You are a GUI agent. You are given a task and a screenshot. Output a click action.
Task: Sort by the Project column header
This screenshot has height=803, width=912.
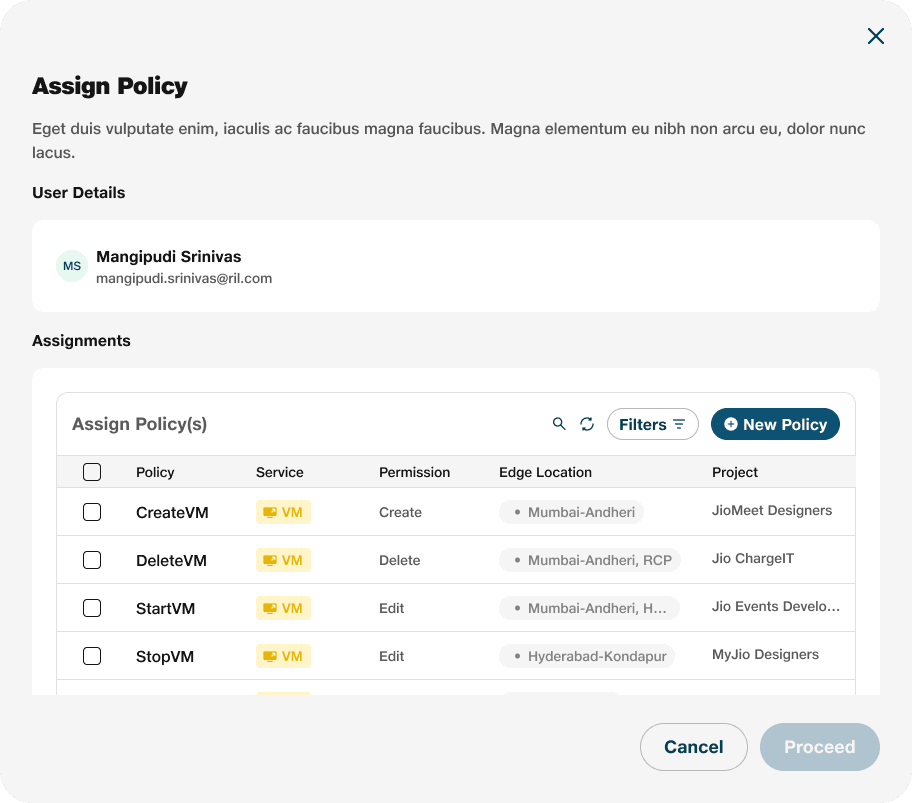[x=735, y=472]
